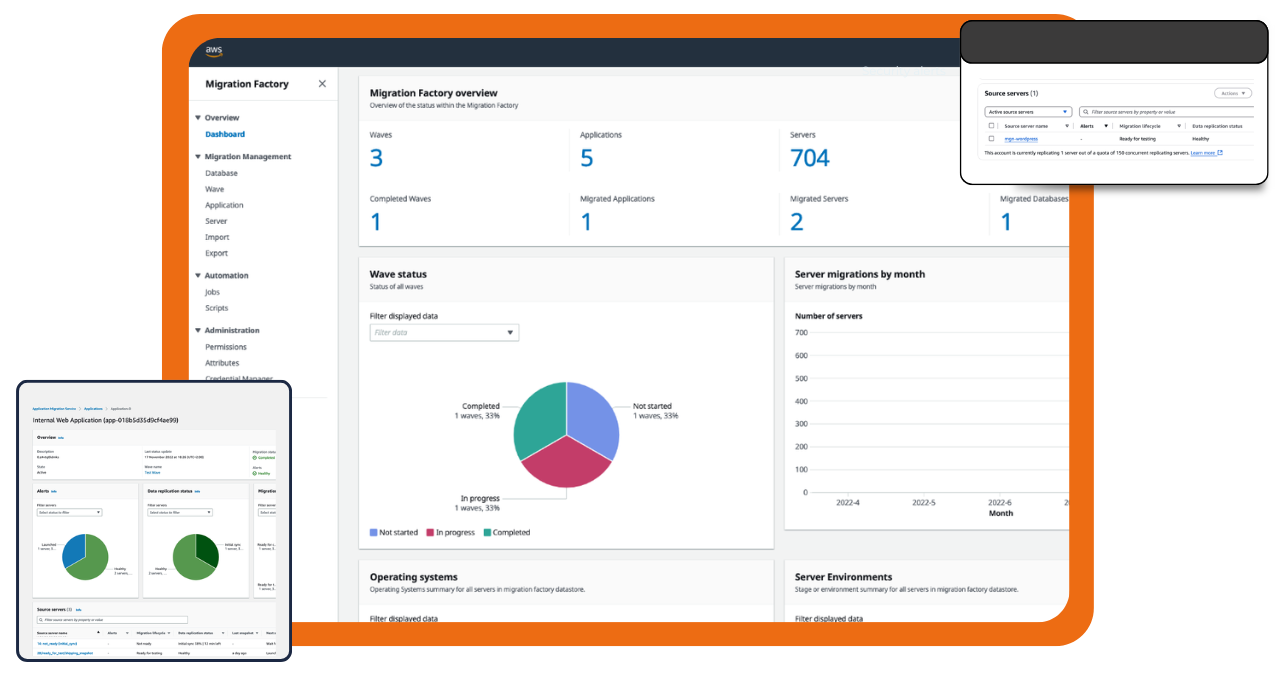Click the Completed status check icon in Overview

pos(254,458)
